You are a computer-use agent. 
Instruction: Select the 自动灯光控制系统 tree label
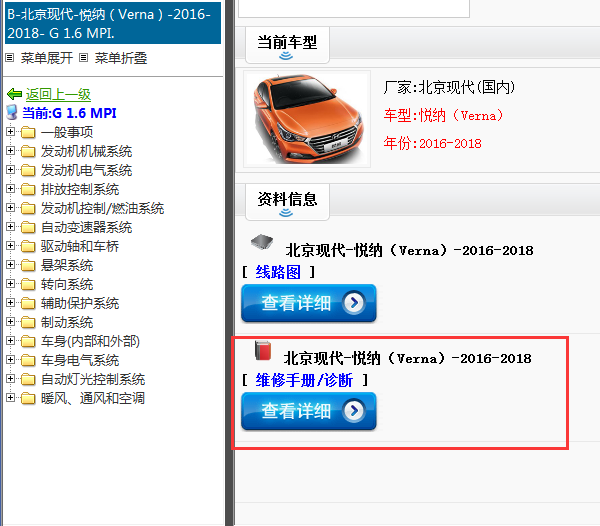coord(93,379)
